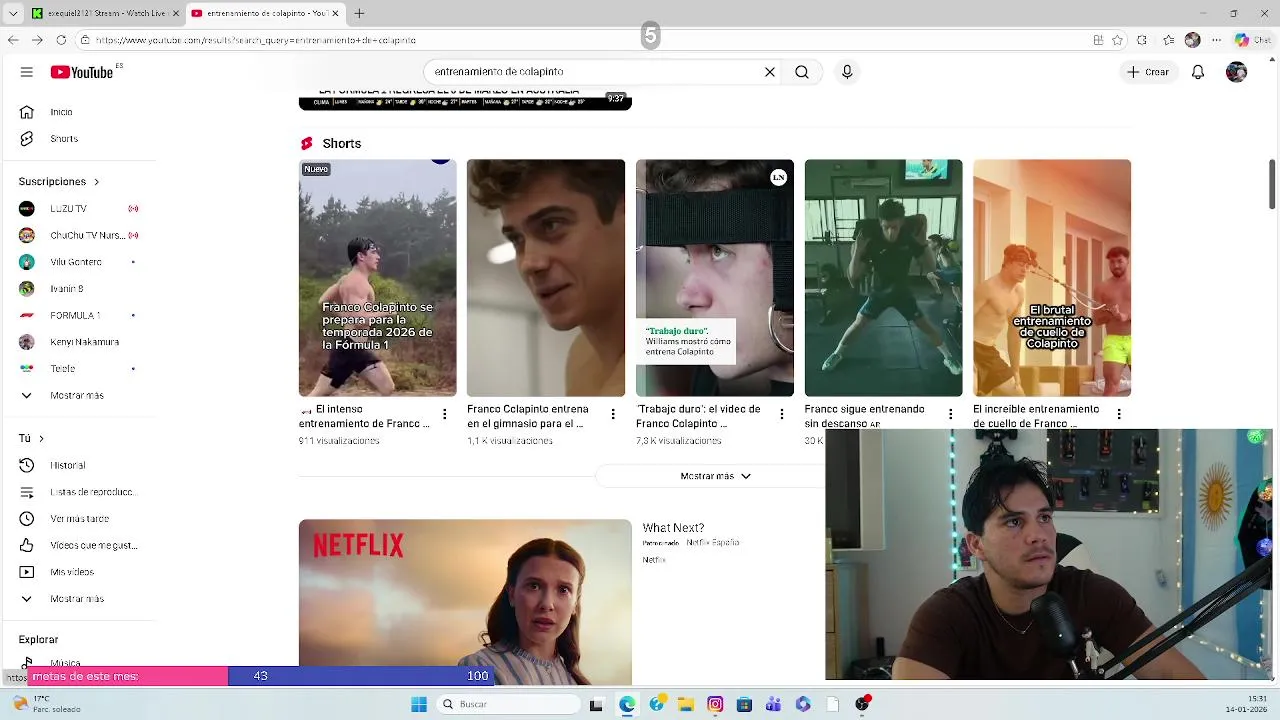
Task: Play 'Franco sigue entrenando sin descanso' short
Action: click(x=884, y=278)
